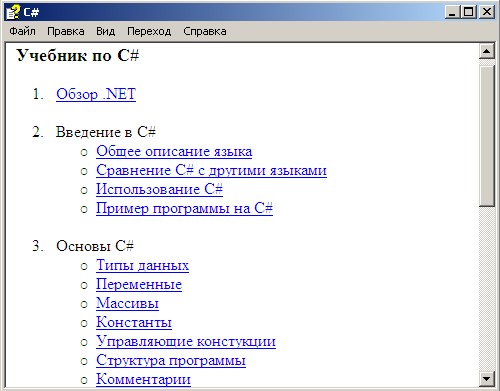Open the Файл menu
The height and width of the screenshot is (391, 500).
tap(22, 31)
